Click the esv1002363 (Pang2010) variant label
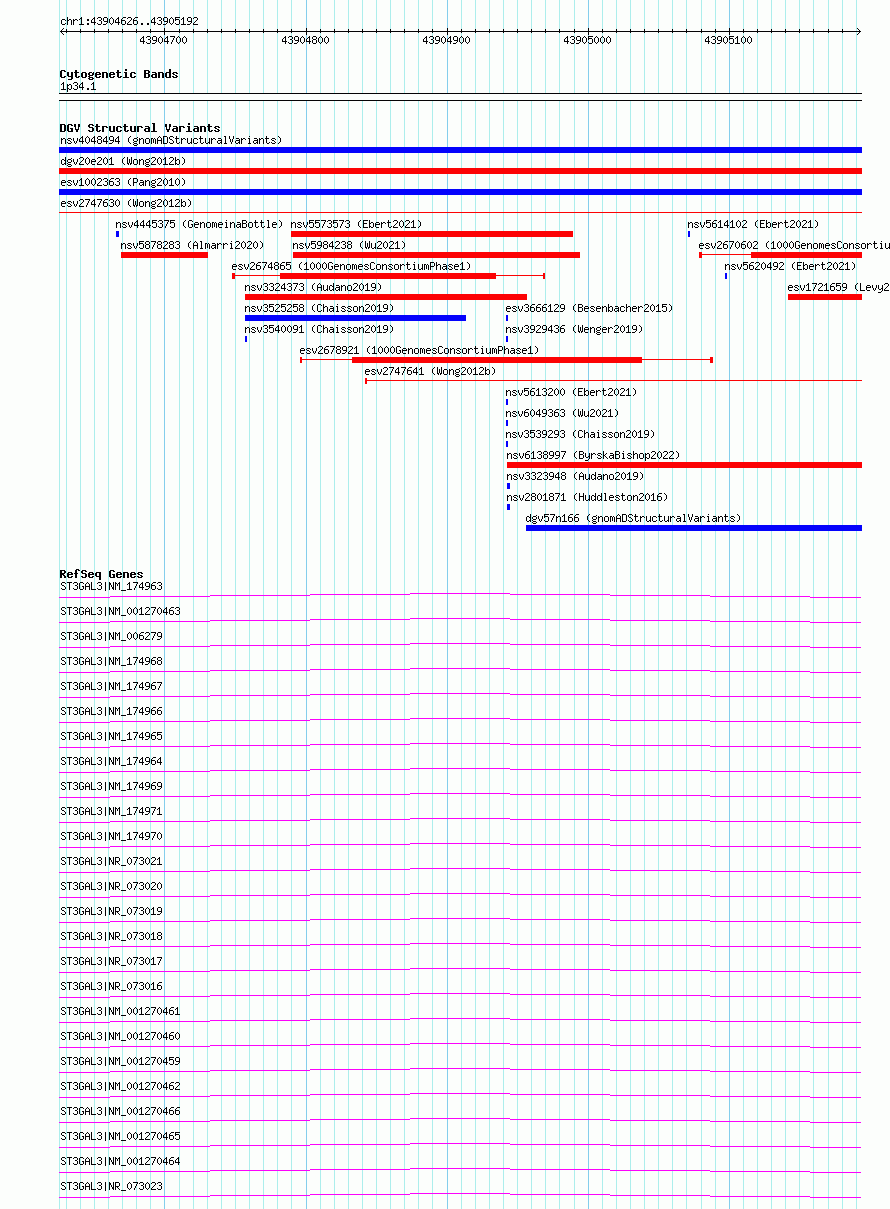This screenshot has height=1209, width=890. (x=123, y=182)
